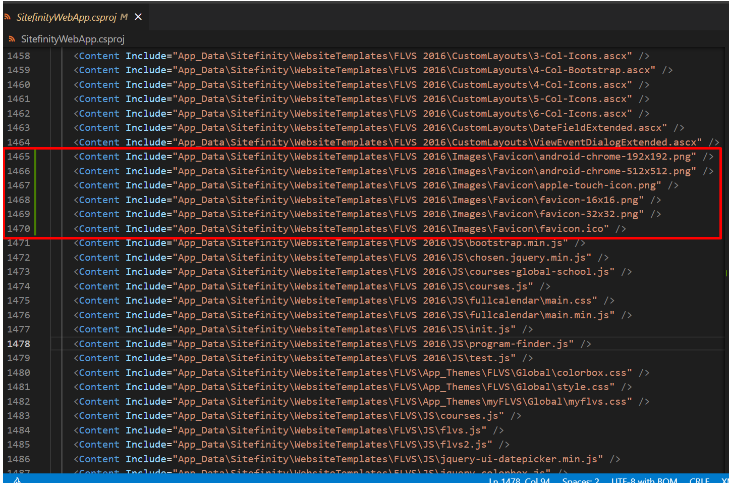Click the android-chrome-192x192.png line
732x487 pixels.
click(394, 157)
